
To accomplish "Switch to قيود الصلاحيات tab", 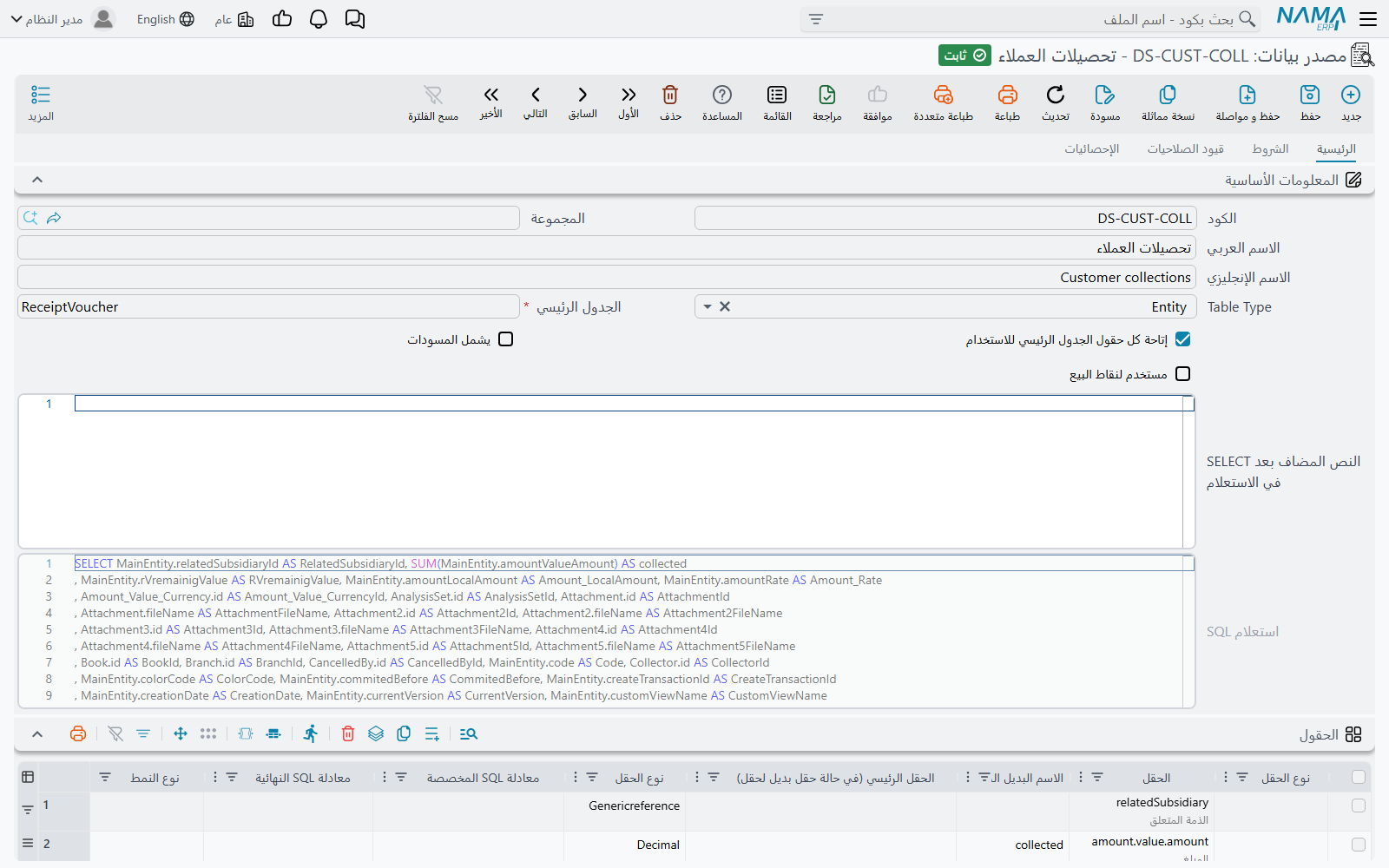I will (x=1185, y=149).
